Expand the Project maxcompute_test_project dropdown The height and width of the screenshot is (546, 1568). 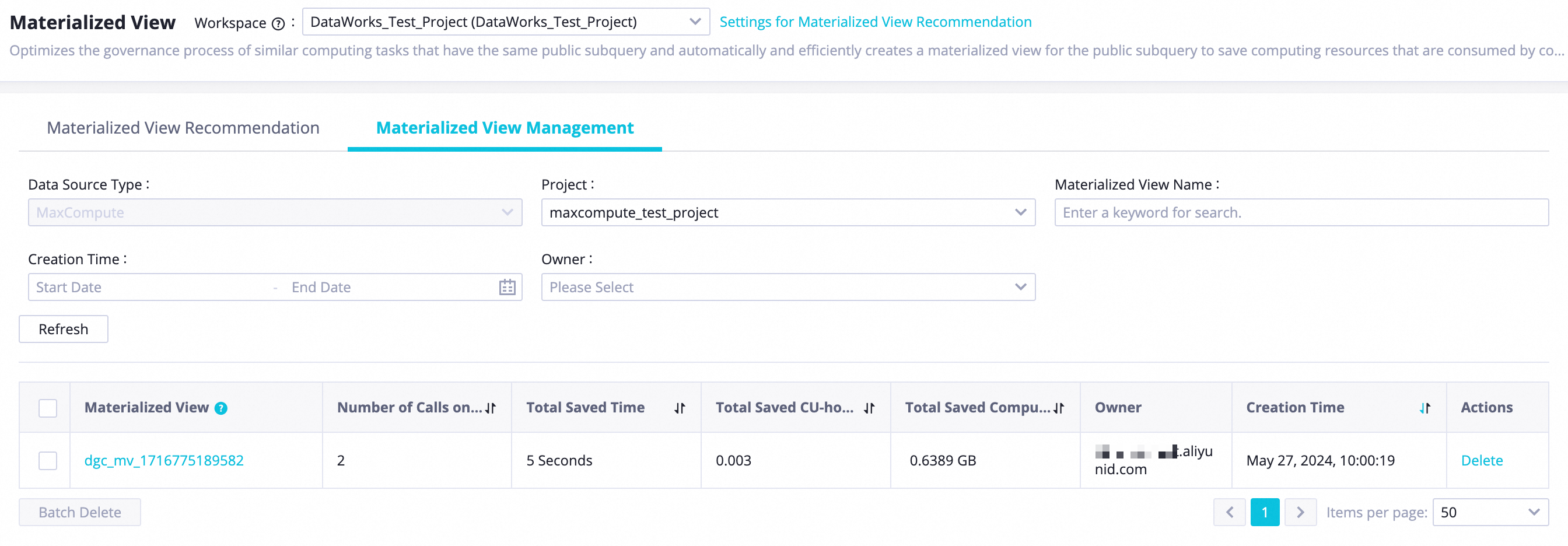click(x=787, y=212)
